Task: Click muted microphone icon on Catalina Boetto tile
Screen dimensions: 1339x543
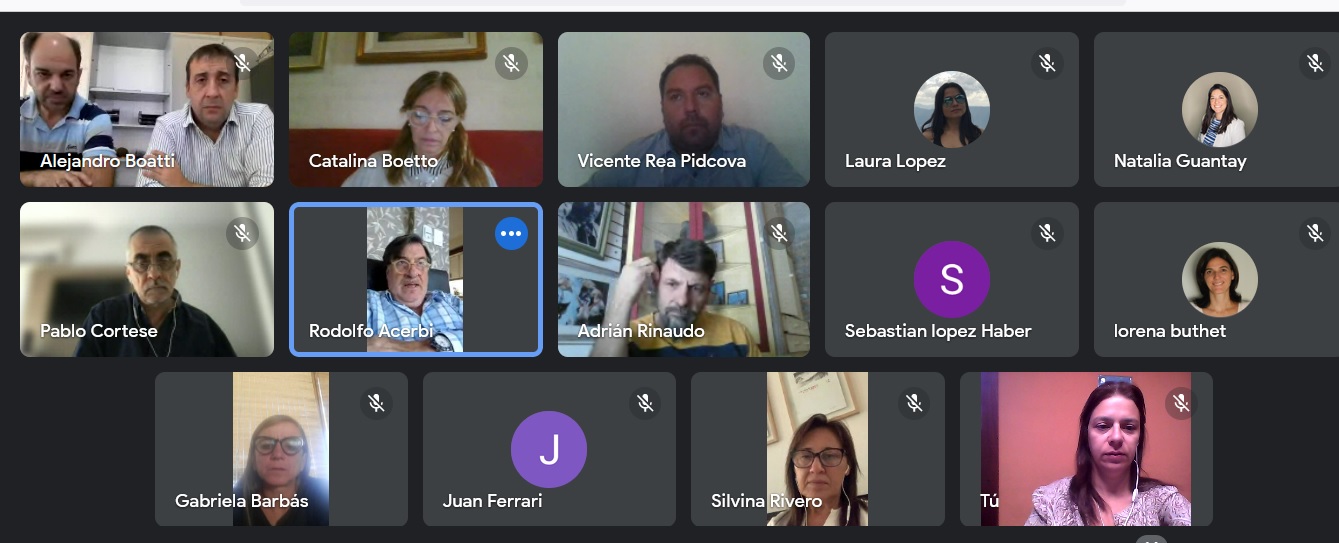Action: (511, 64)
